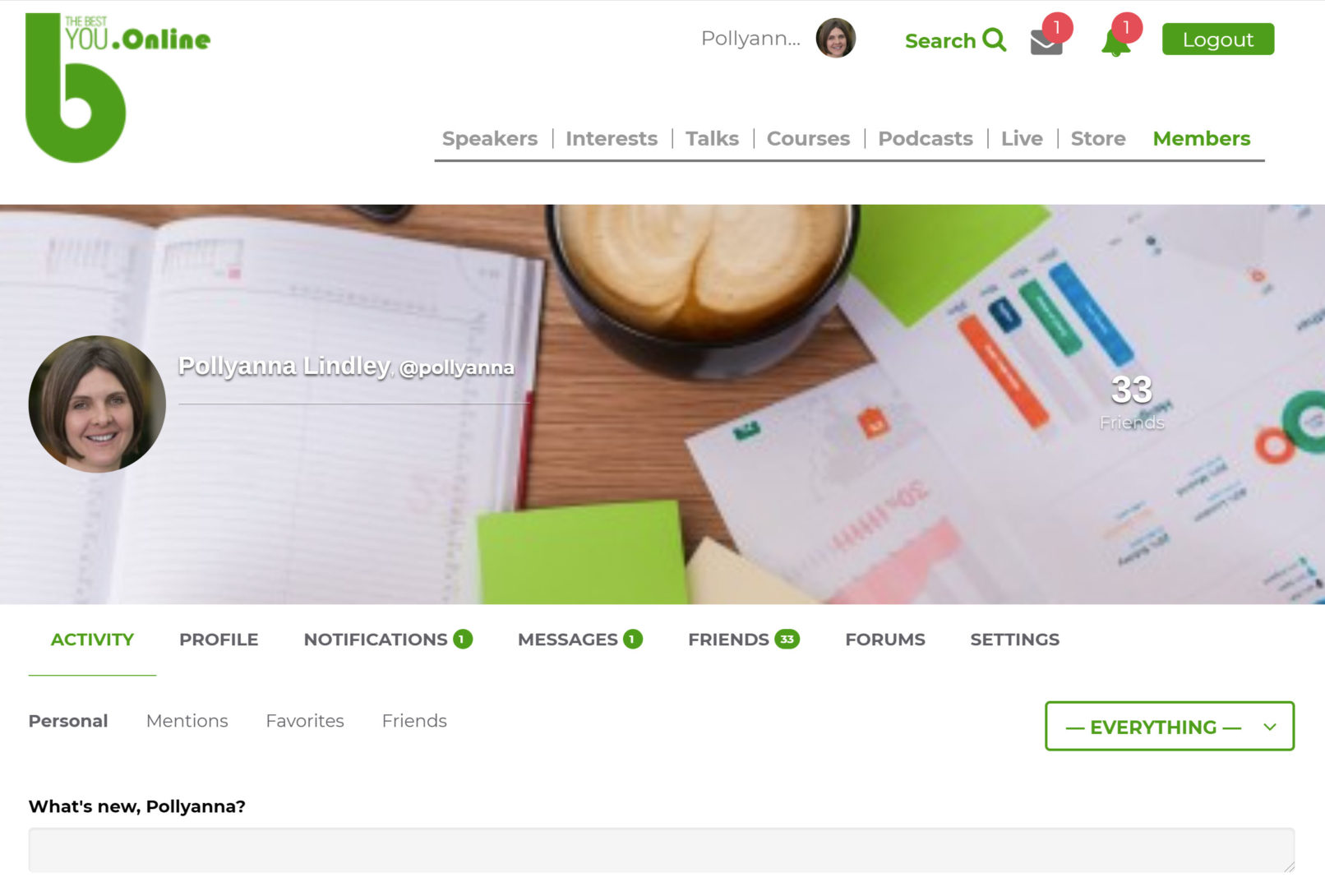Viewport: 1325px width, 896px height.
Task: Click the Logout button
Action: [x=1217, y=39]
